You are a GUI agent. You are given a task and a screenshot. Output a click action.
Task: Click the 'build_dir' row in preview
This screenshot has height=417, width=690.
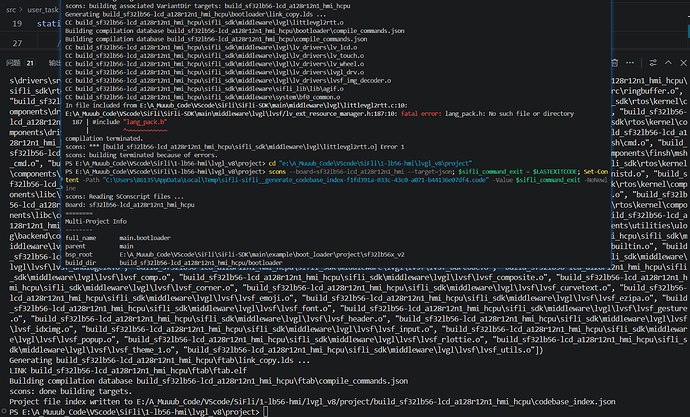174,263
